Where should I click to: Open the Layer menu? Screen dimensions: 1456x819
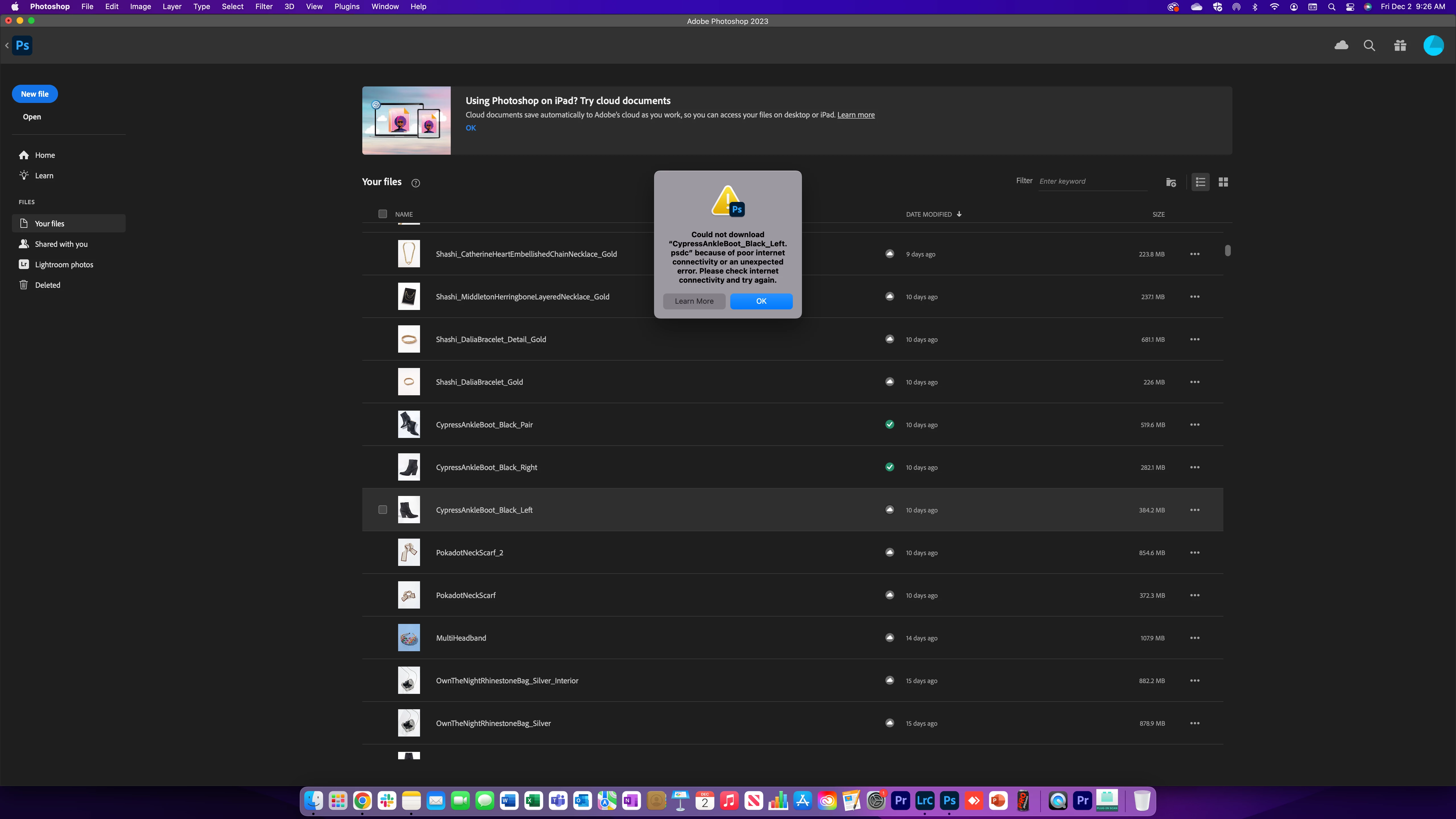coord(172,7)
